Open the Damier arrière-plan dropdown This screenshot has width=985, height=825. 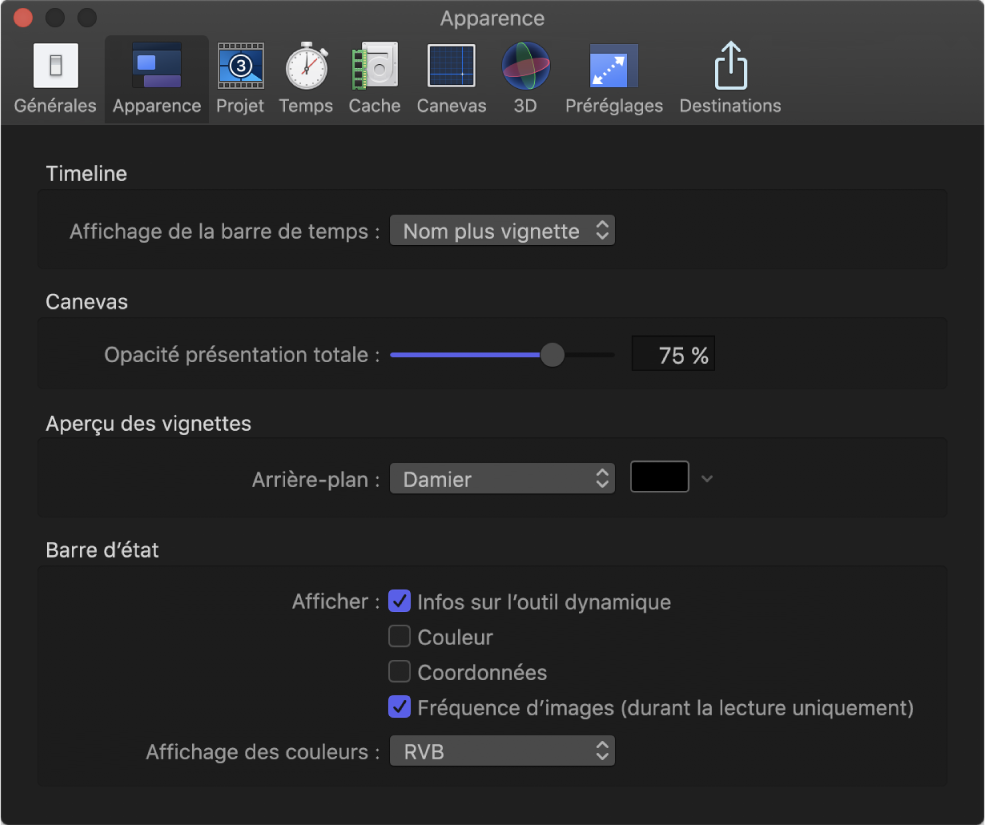click(502, 478)
